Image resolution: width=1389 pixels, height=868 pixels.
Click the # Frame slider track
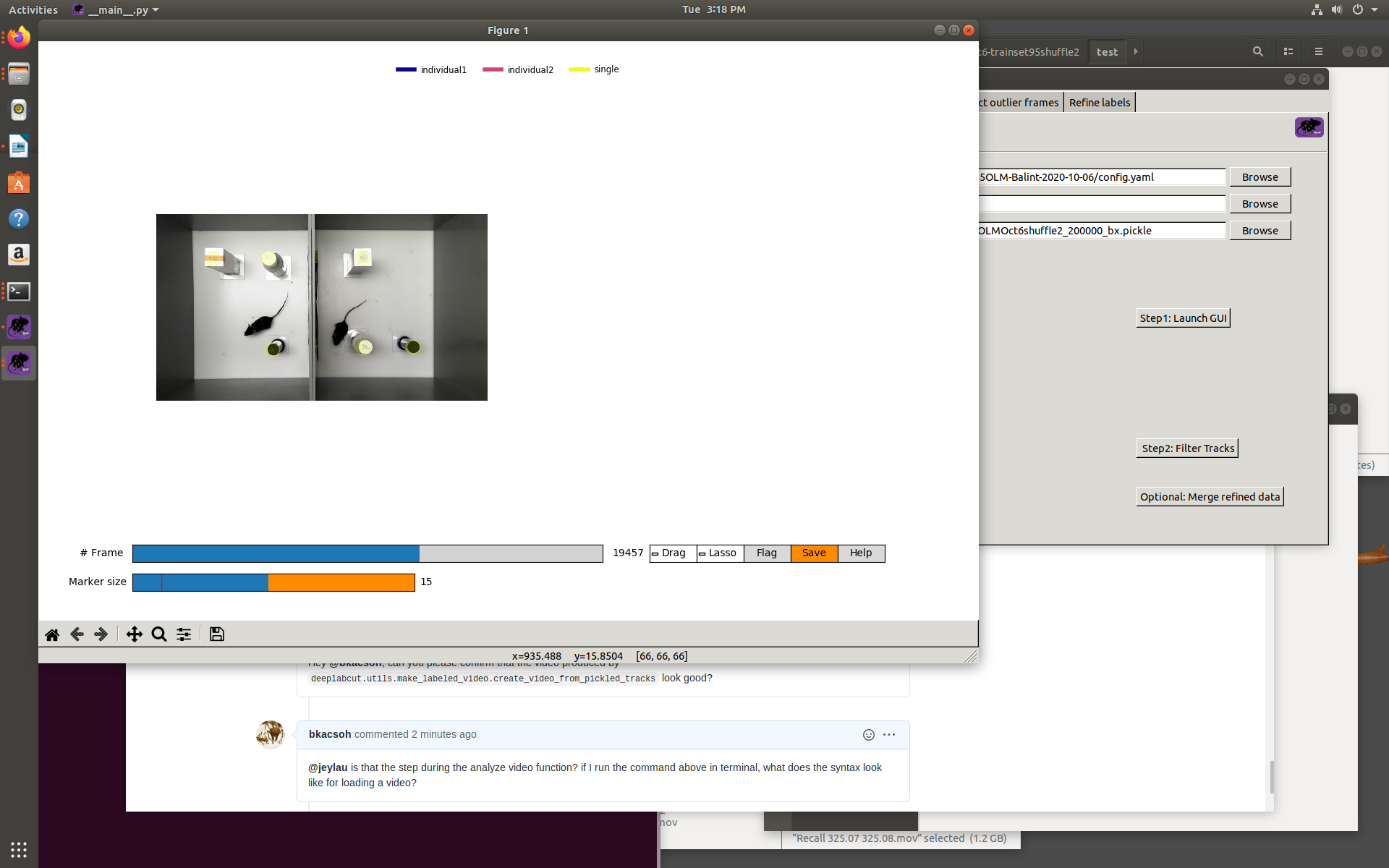coord(368,553)
